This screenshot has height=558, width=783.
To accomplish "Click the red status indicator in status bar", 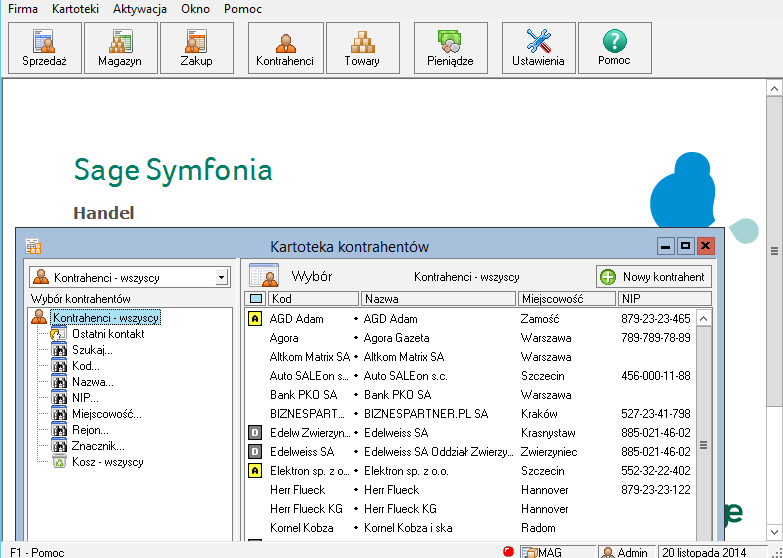I will (508, 552).
